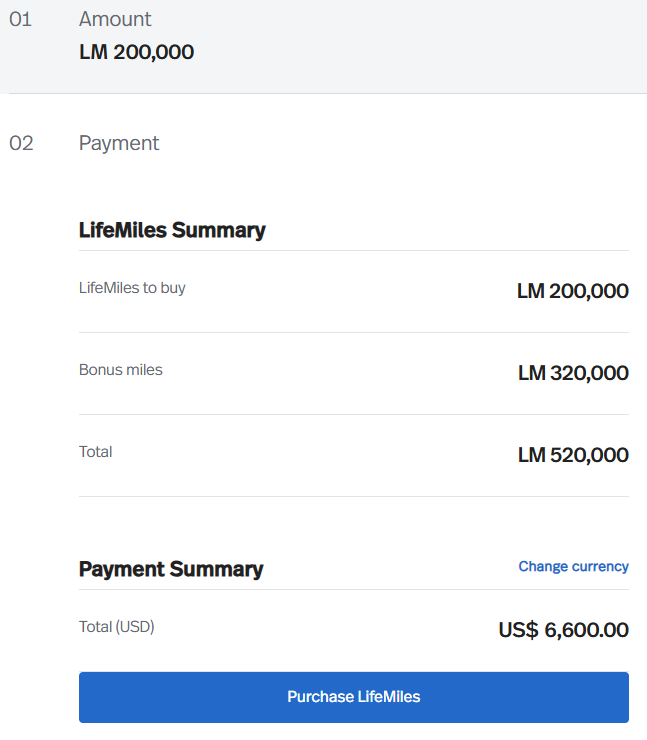Click the Bonus miles label
The width and height of the screenshot is (647, 740).
point(121,370)
